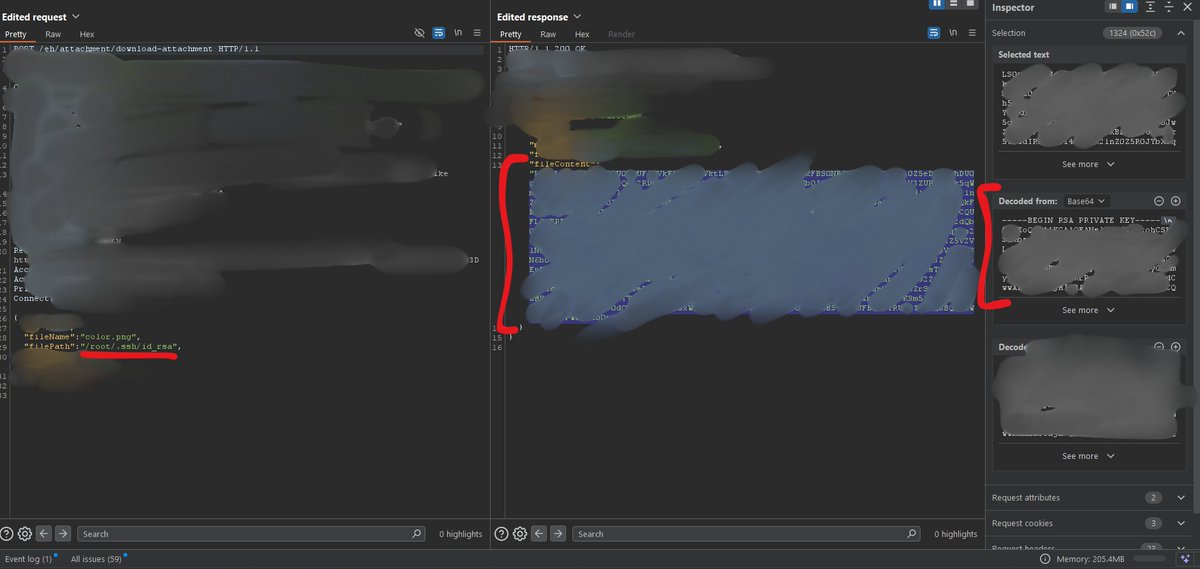Select Hex tab in response pane
Screen dimensions: 1200x569
582,34
